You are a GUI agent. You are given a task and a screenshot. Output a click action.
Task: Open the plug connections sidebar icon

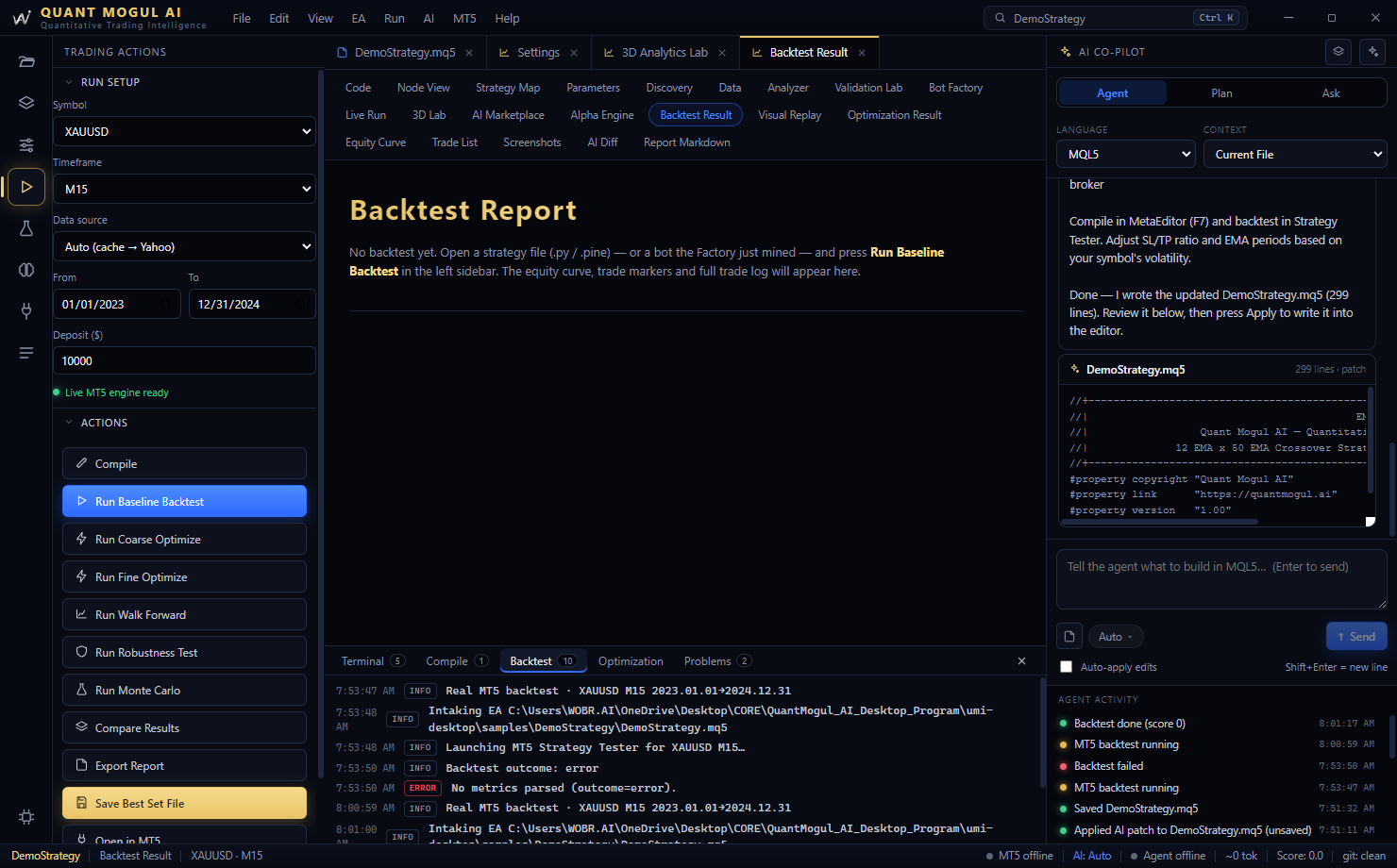26,311
